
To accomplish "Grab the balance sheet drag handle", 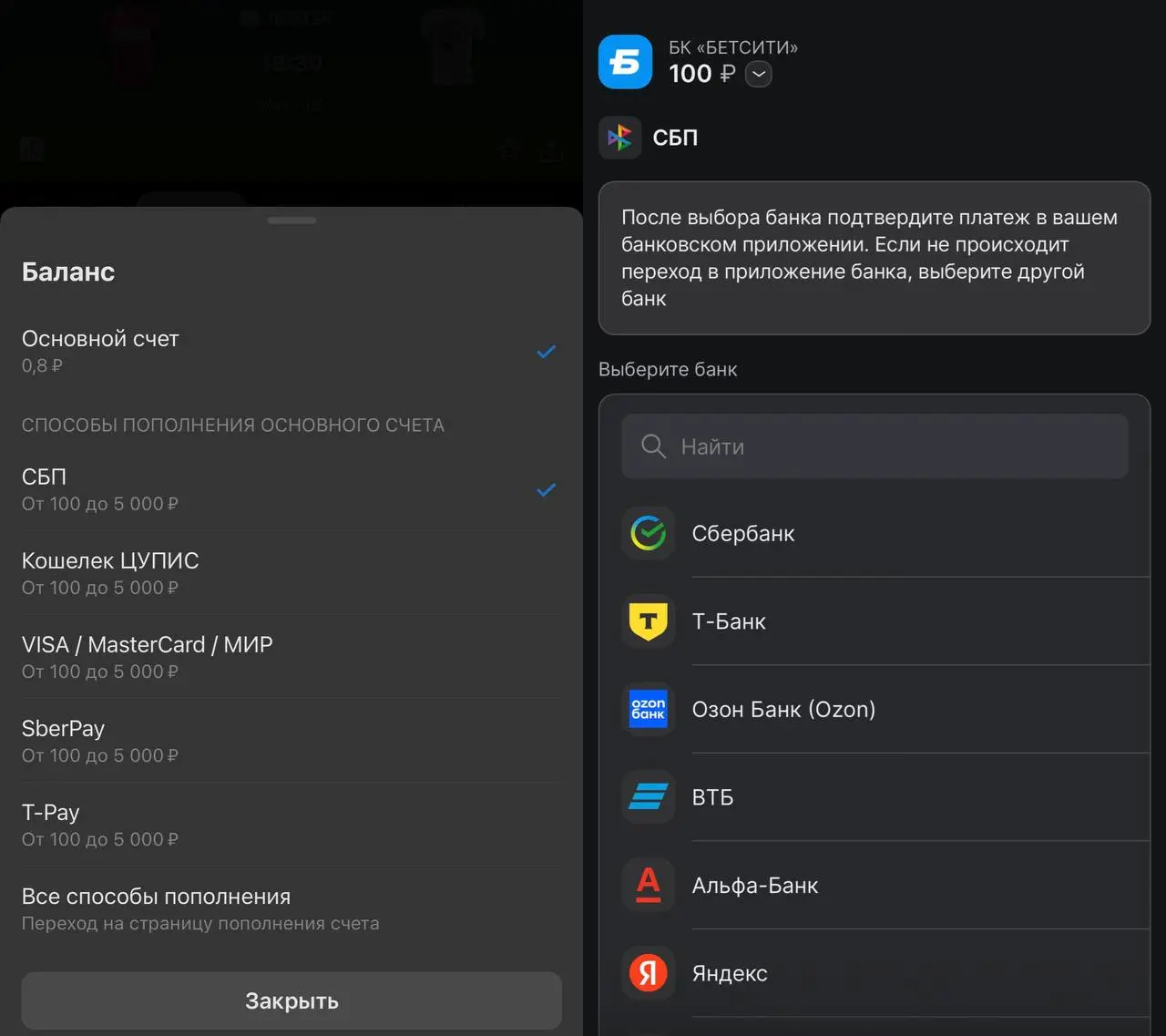I will [x=291, y=221].
